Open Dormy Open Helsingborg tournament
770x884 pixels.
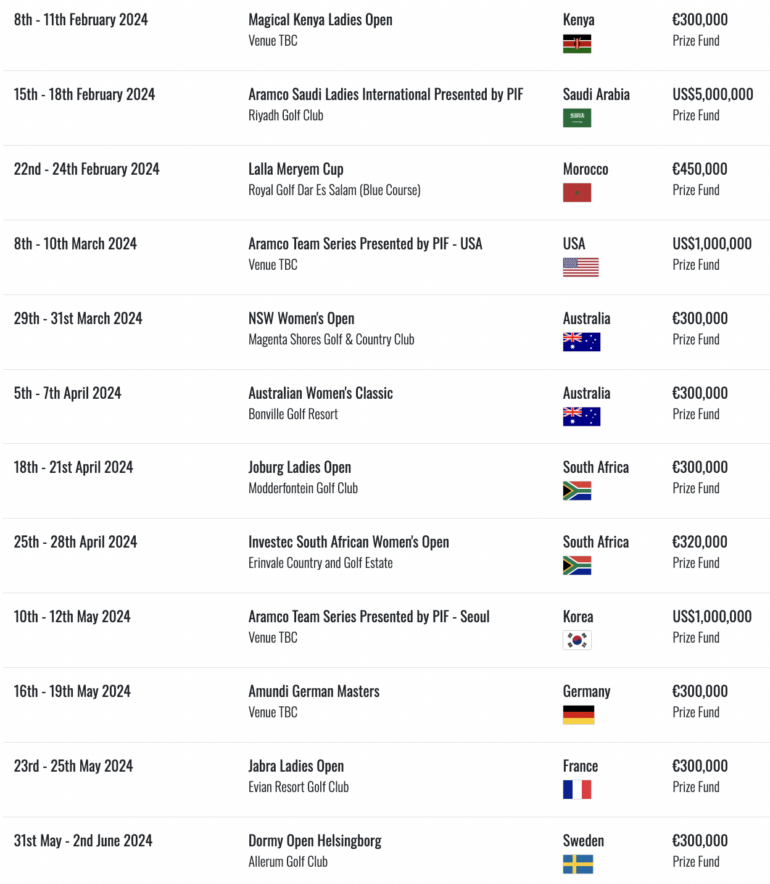315,841
